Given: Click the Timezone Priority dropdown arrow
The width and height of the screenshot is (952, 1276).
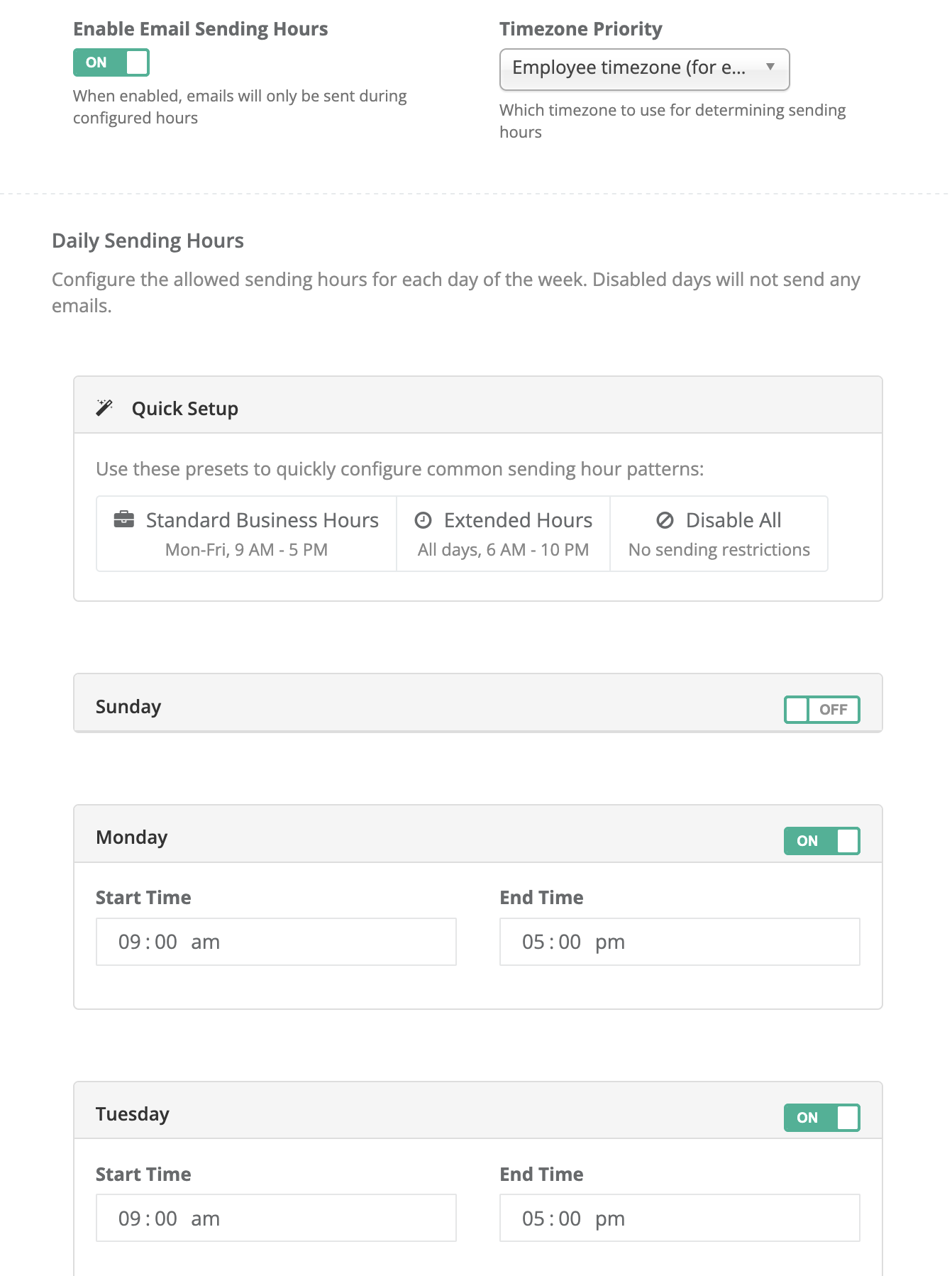Looking at the screenshot, I should click(770, 67).
